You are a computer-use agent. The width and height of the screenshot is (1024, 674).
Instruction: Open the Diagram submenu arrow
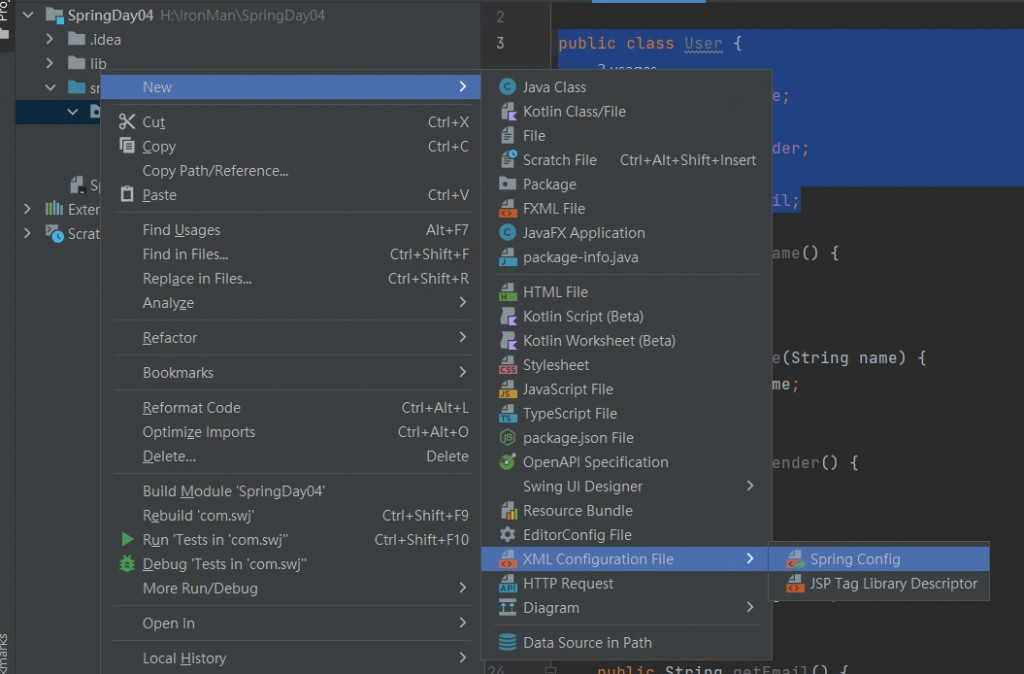pyautogui.click(x=750, y=607)
